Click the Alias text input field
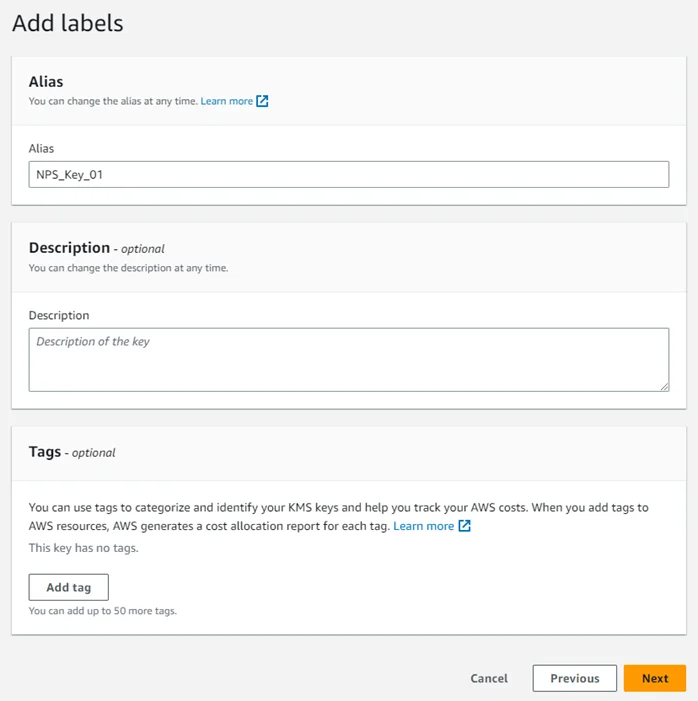 (349, 174)
